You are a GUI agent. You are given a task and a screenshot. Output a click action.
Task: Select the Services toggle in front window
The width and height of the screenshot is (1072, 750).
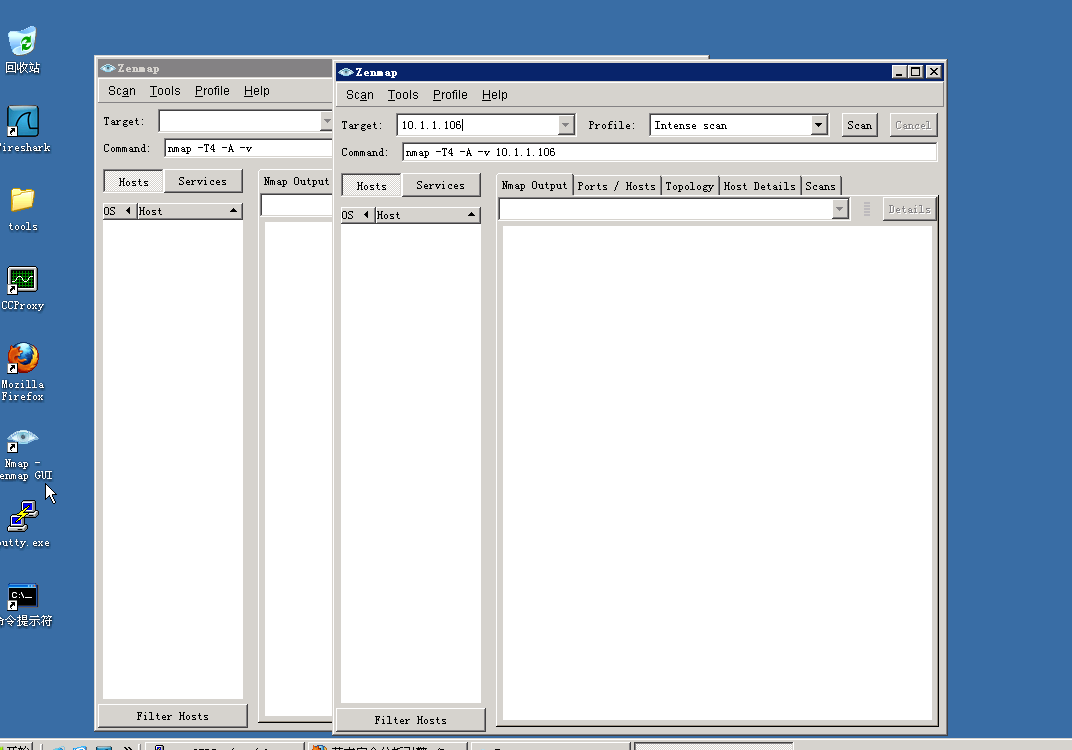pyautogui.click(x=440, y=185)
